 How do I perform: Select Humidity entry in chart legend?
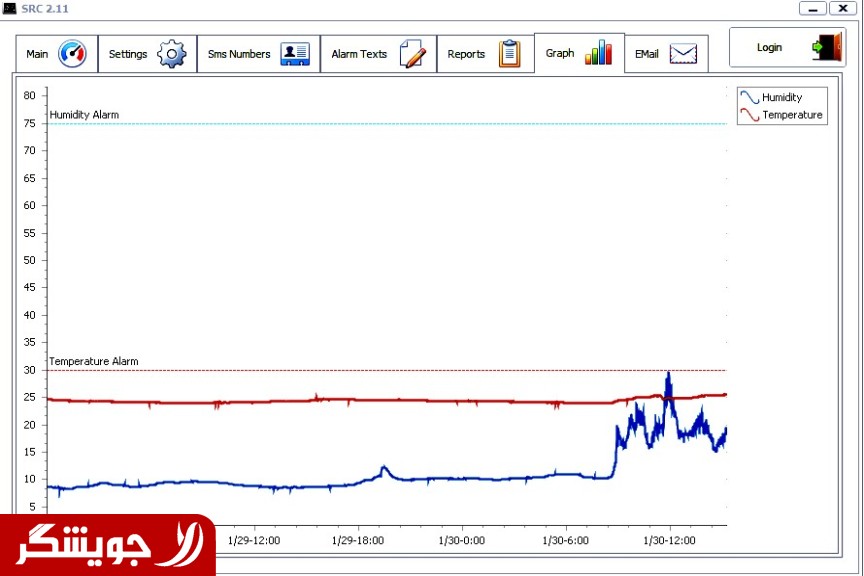coord(781,98)
